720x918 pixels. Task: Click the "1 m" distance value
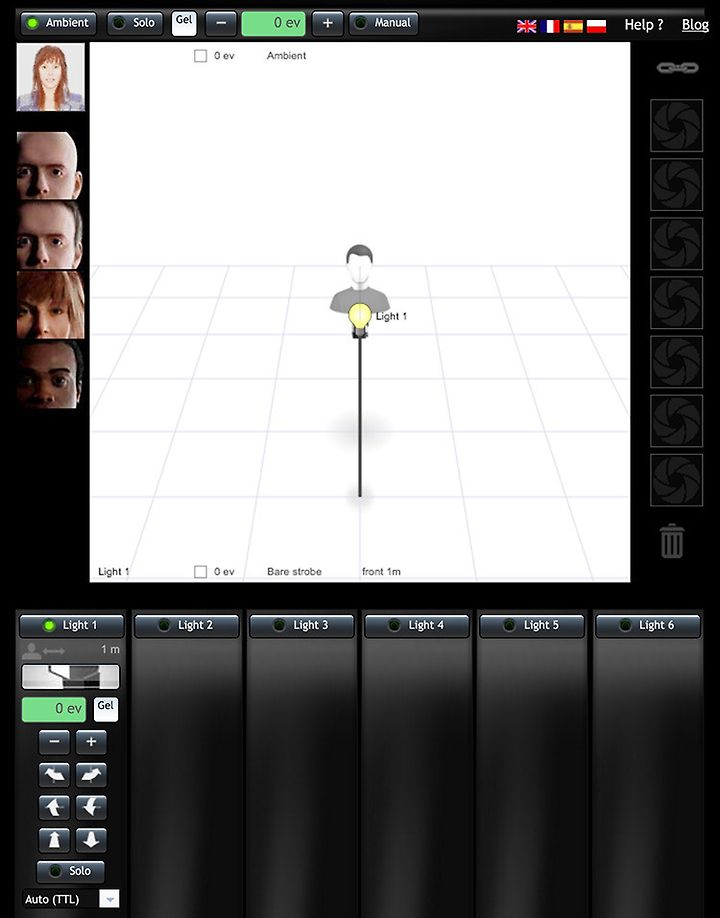pyautogui.click(x=110, y=649)
